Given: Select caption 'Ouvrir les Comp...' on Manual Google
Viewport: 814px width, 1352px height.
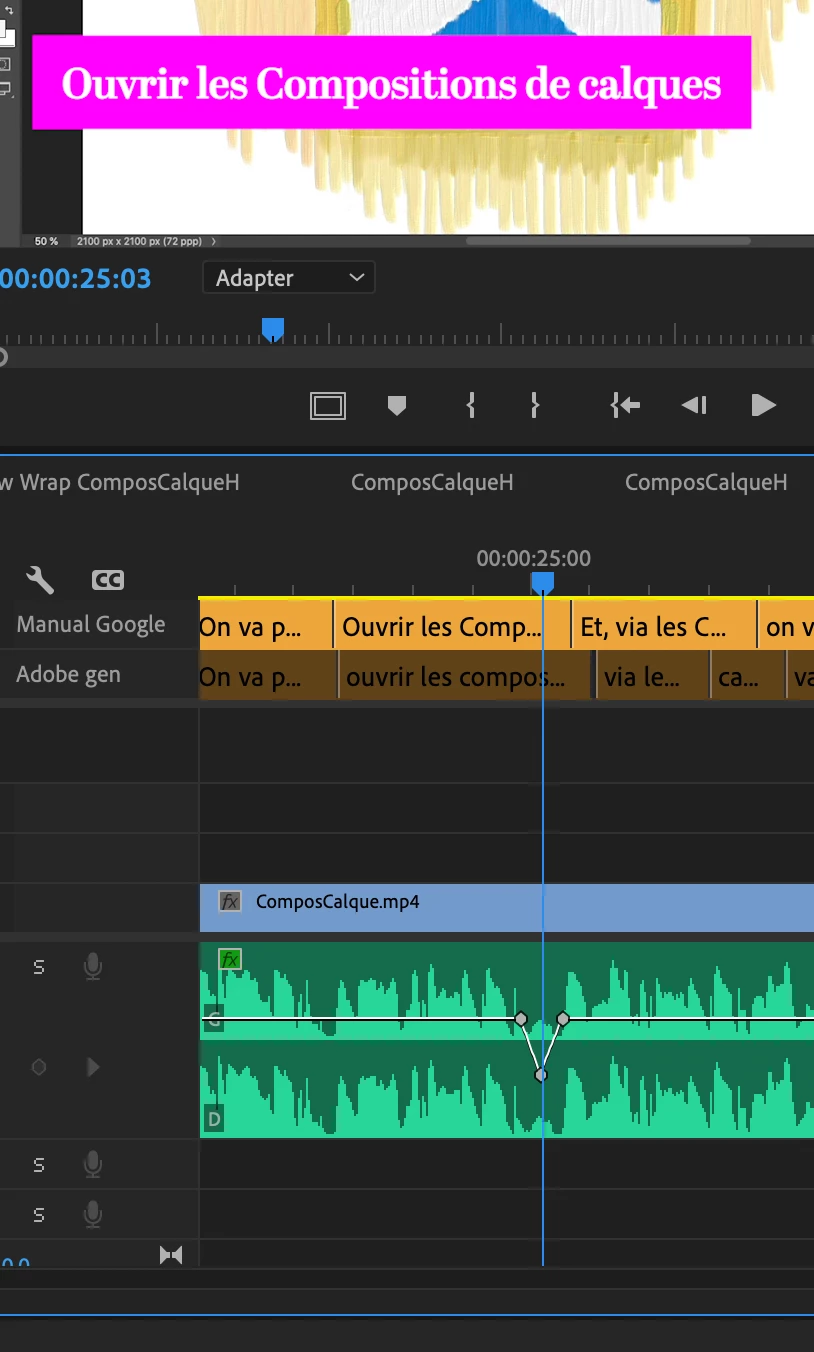Looking at the screenshot, I should [452, 627].
